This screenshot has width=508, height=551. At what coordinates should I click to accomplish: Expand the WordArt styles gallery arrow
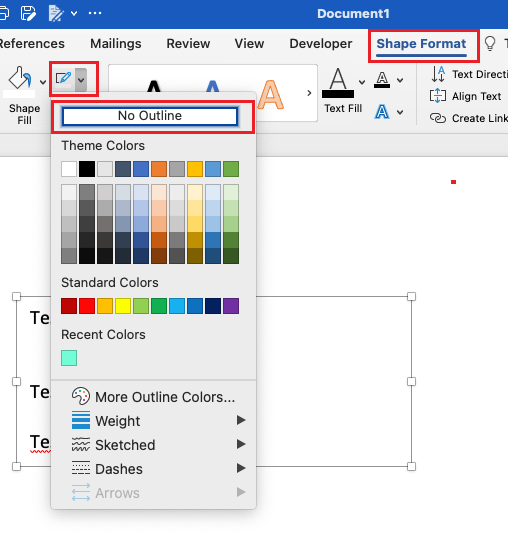coord(309,93)
